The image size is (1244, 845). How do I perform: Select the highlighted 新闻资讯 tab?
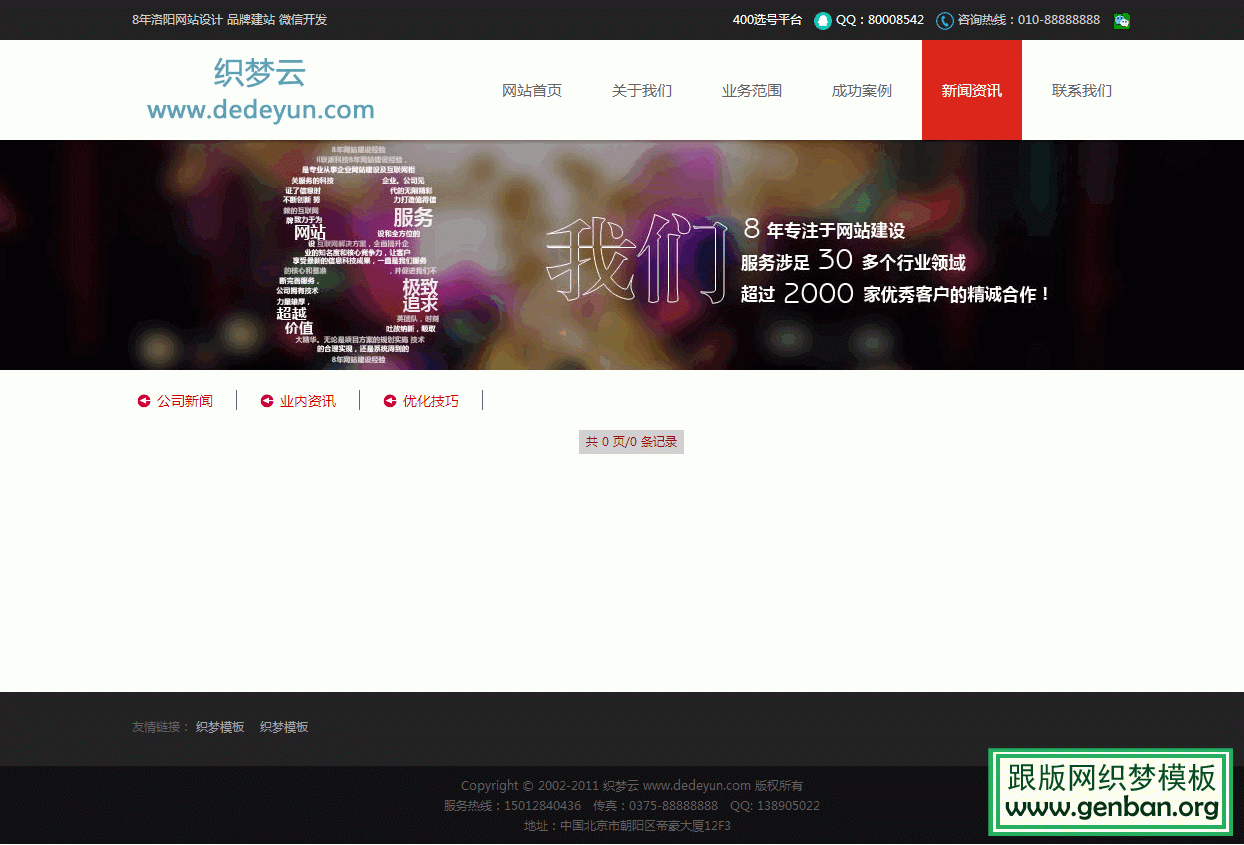tap(971, 90)
